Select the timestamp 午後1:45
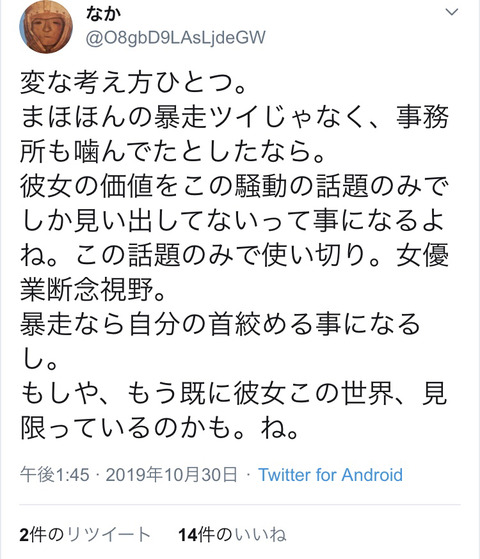480x559 pixels. pos(55,475)
